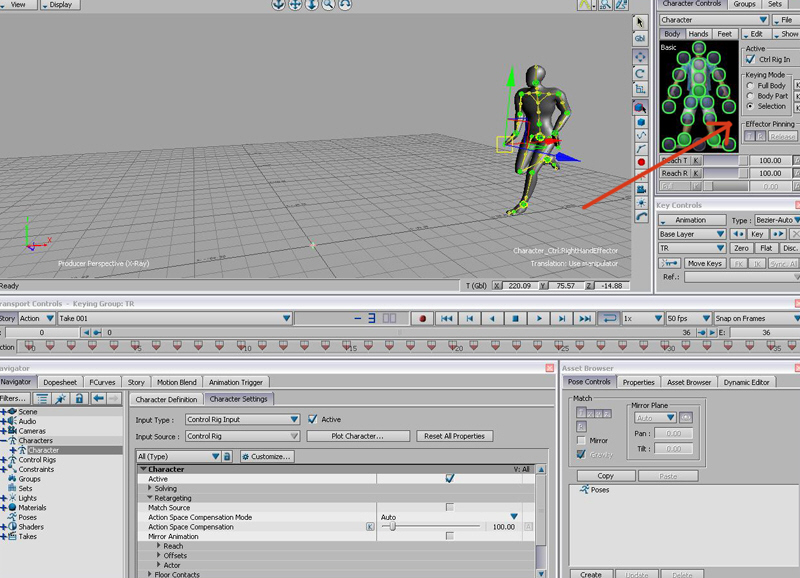The image size is (800, 578).
Task: Open the Input Type dropdown
Action: point(242,420)
